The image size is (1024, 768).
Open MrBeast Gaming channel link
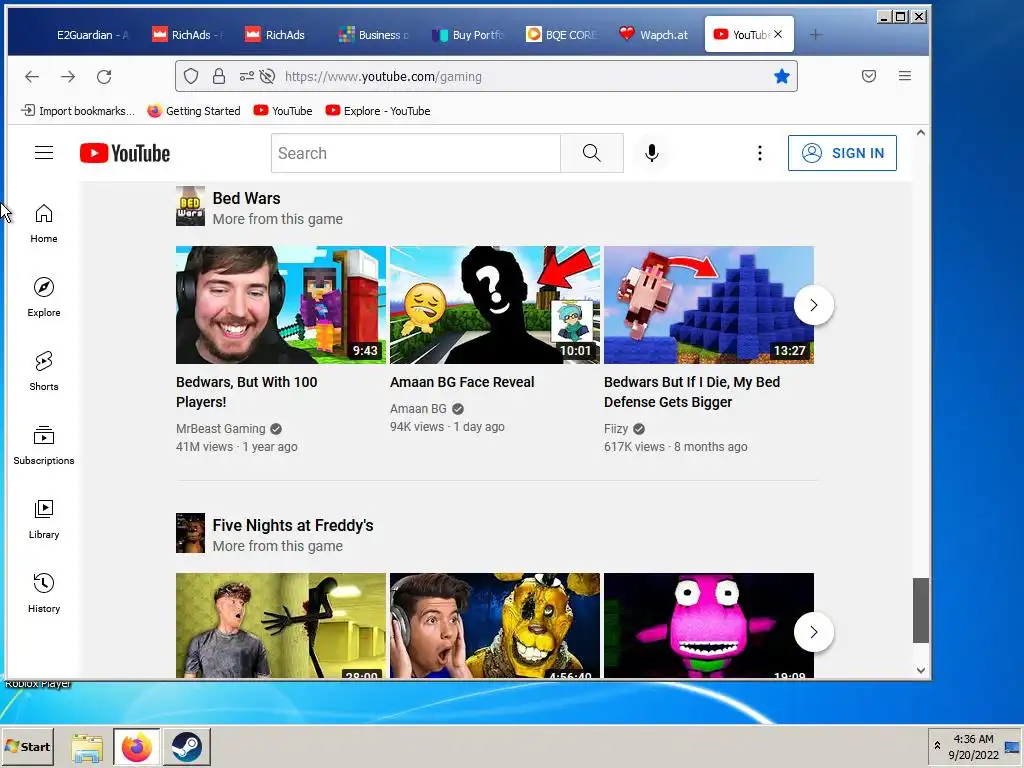[221, 429]
